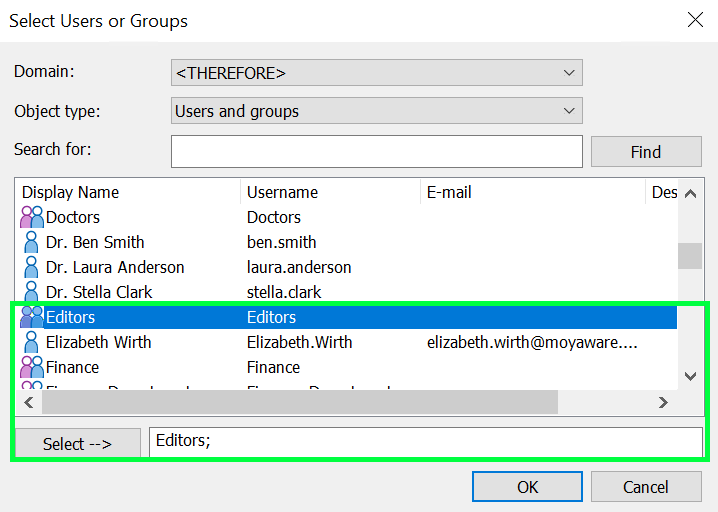Confirm selection with OK
The width and height of the screenshot is (718, 512).
tap(527, 487)
